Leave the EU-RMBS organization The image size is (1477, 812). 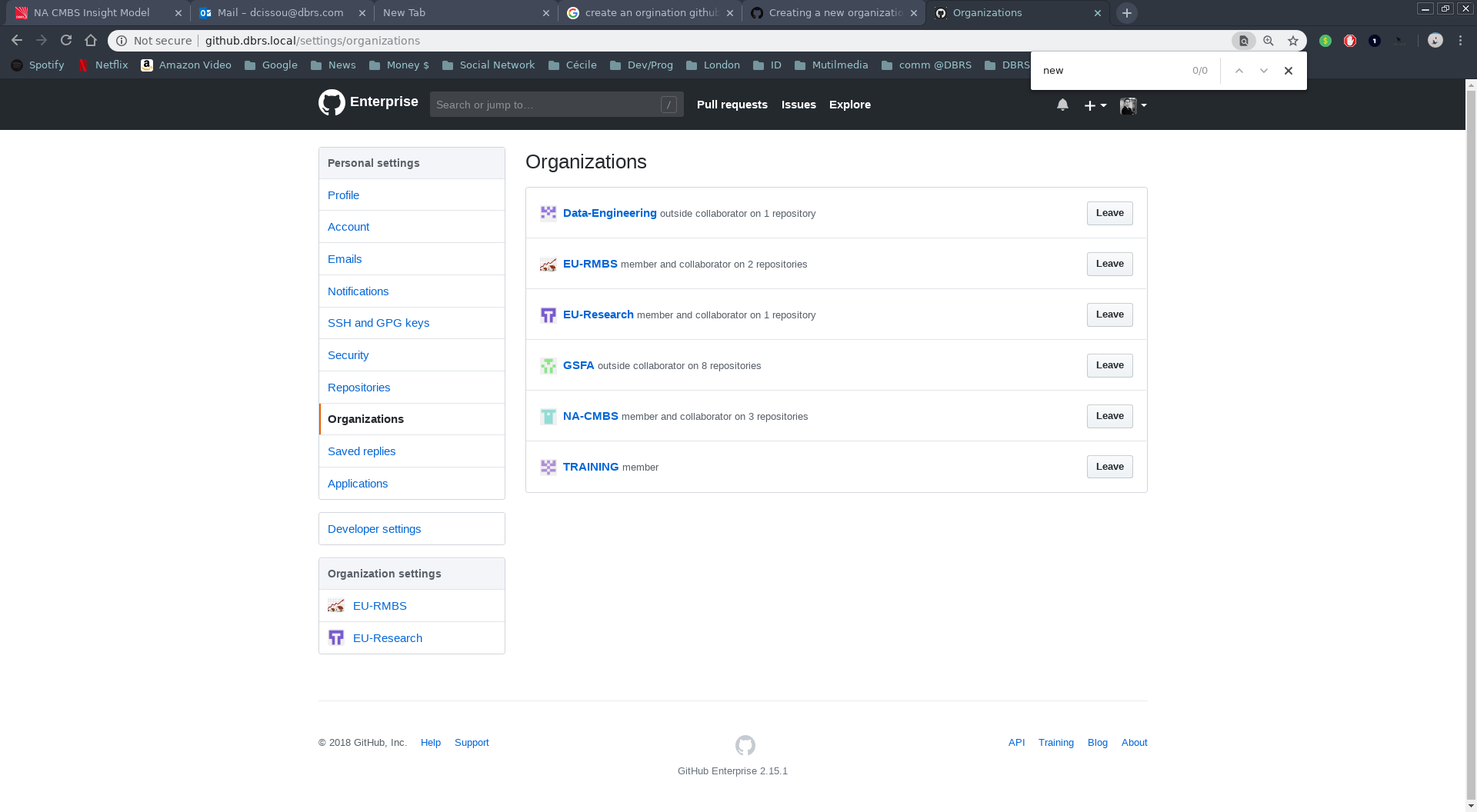(x=1109, y=264)
